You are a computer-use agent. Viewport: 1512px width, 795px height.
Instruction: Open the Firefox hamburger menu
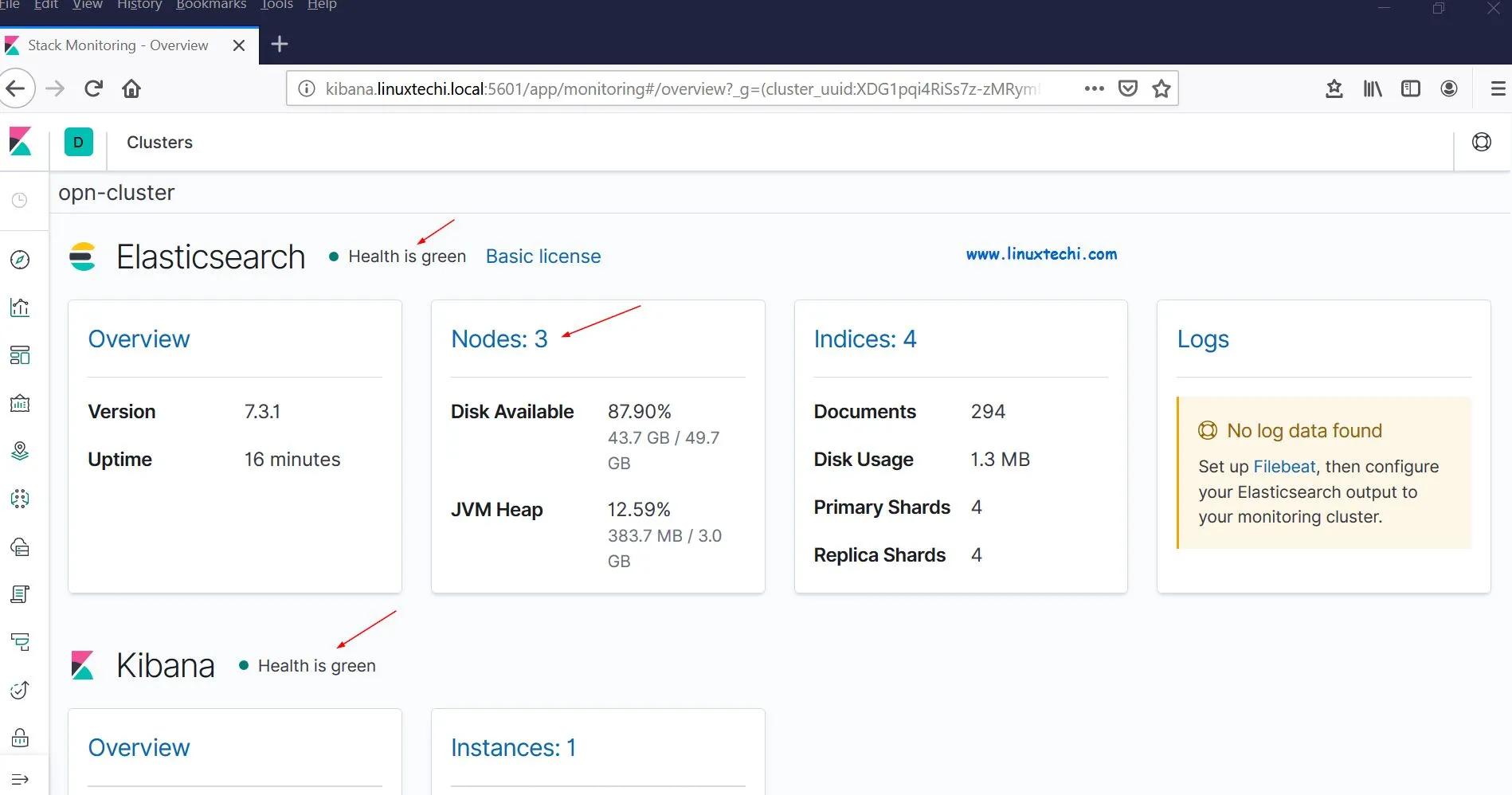tap(1497, 88)
